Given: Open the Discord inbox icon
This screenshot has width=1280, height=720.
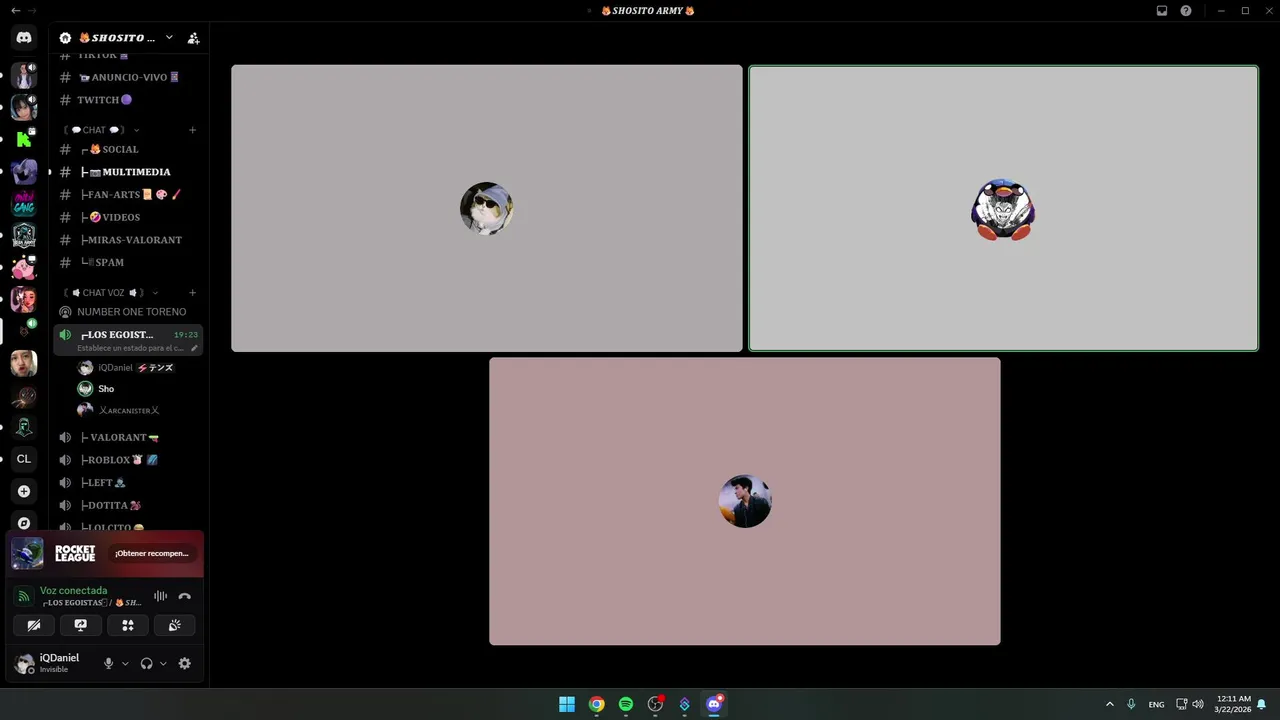Looking at the screenshot, I should pos(1162,11).
